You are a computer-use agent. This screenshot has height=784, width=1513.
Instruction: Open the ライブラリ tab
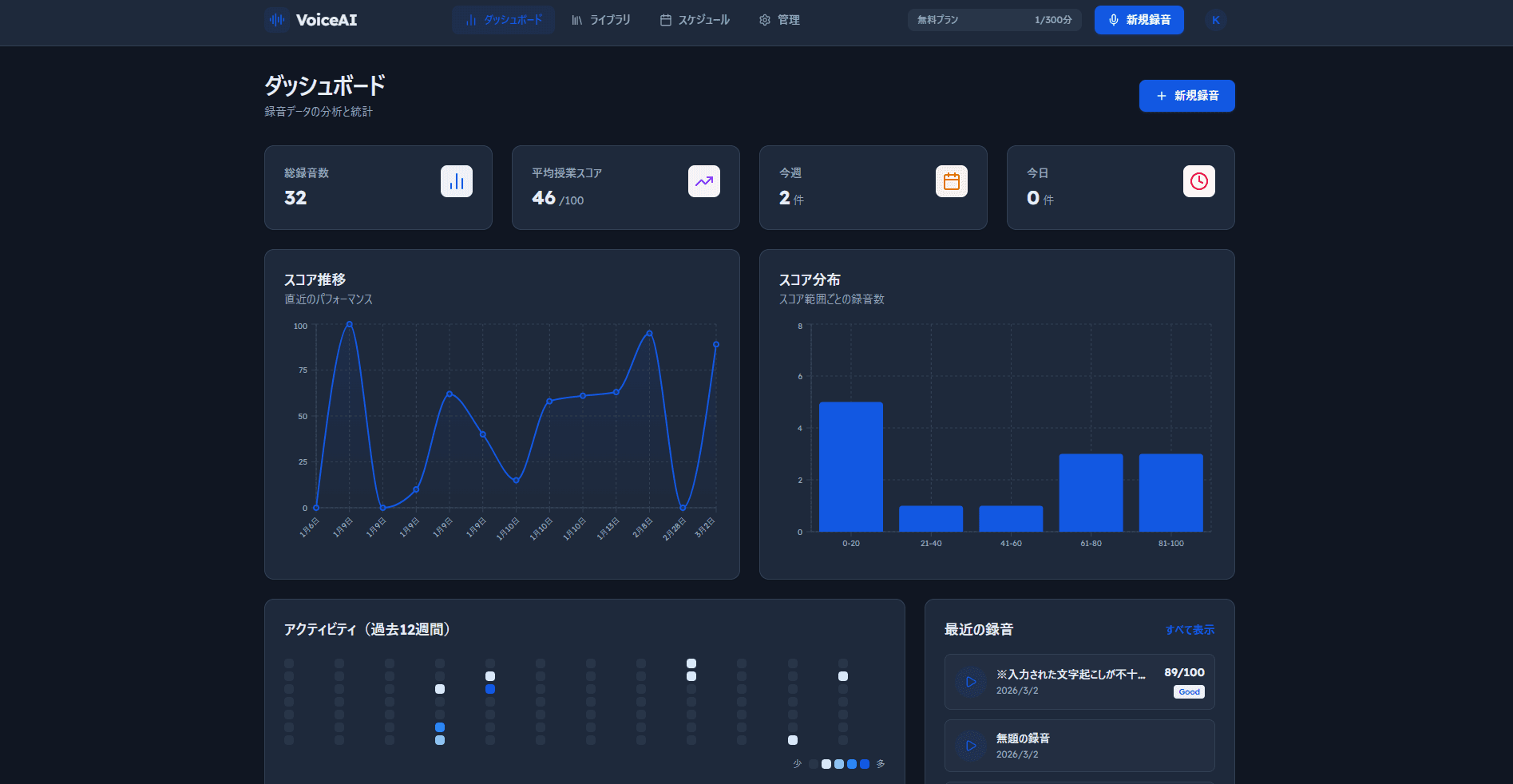pyautogui.click(x=600, y=20)
